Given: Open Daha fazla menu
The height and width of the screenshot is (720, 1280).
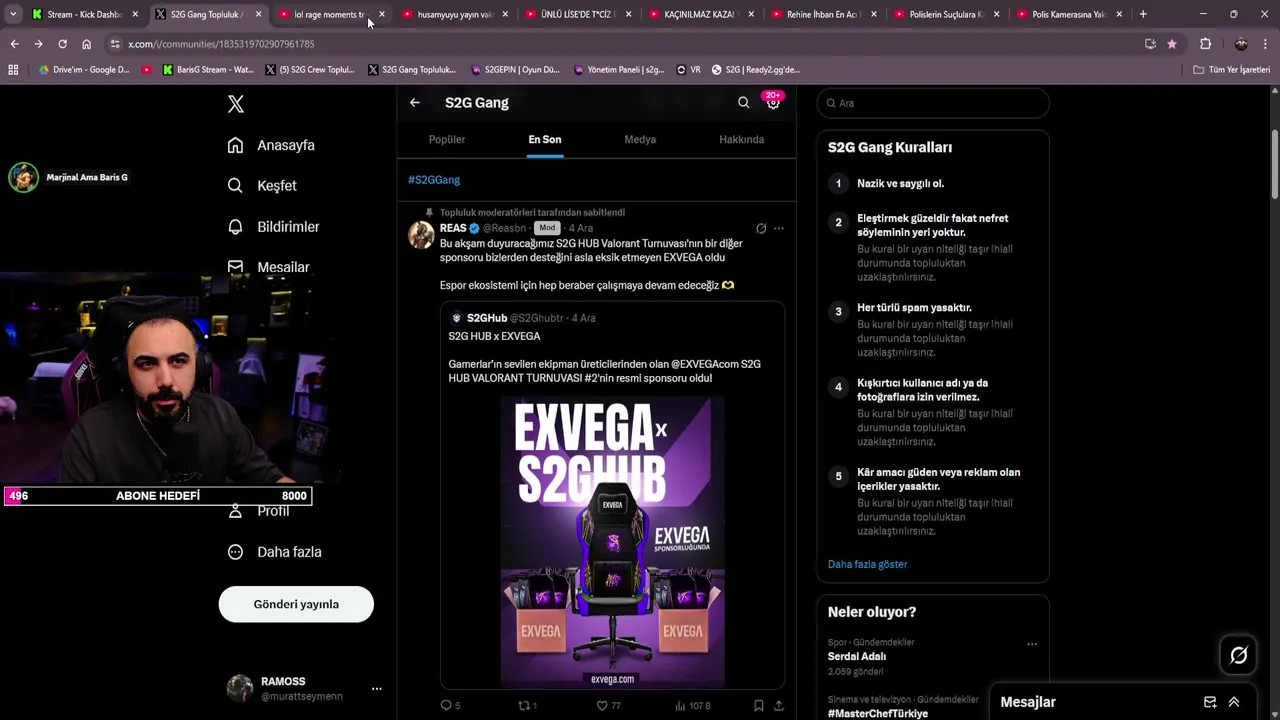Looking at the screenshot, I should click(274, 552).
